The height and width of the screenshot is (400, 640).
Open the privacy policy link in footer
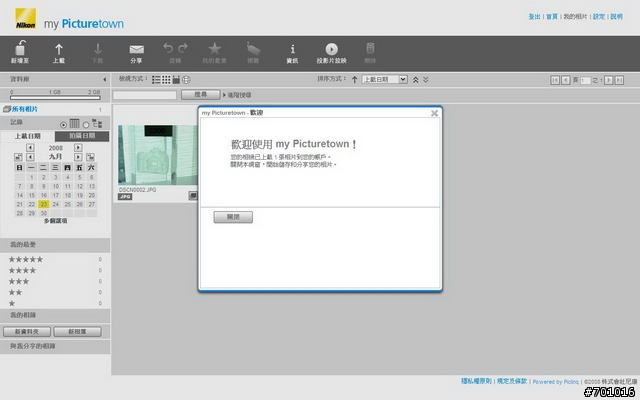476,381
